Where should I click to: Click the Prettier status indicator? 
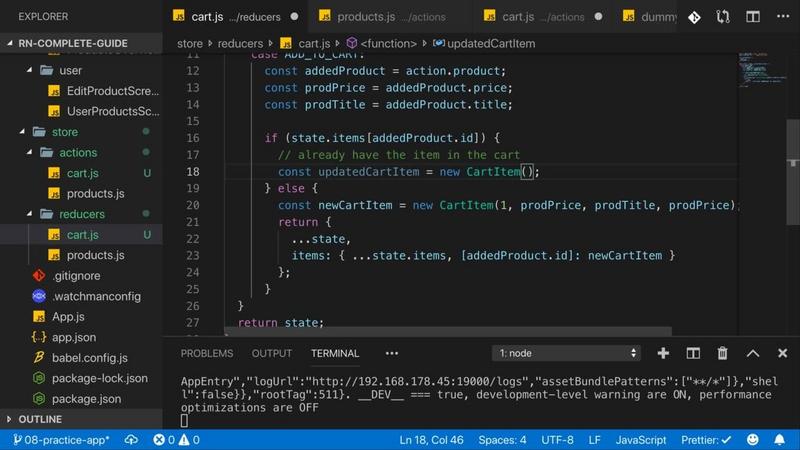706,440
